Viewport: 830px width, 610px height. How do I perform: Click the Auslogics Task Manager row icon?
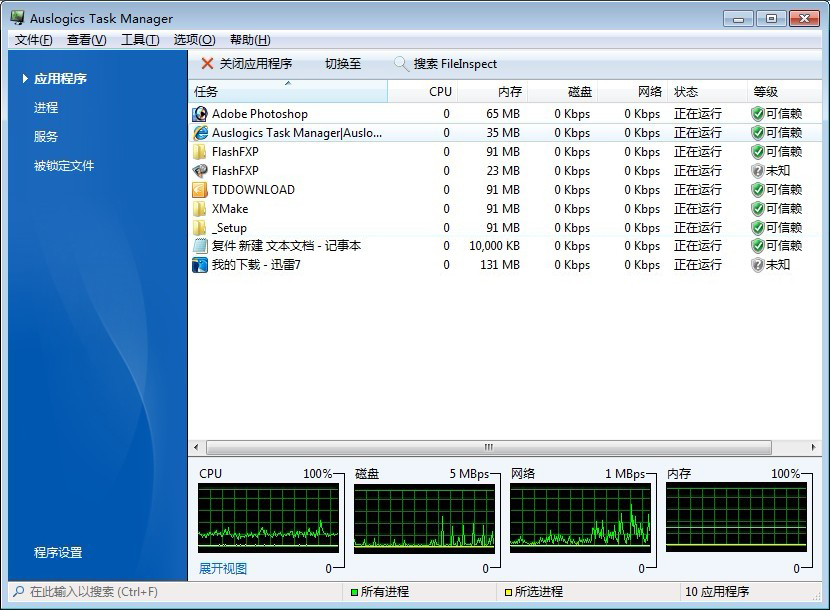(x=200, y=133)
